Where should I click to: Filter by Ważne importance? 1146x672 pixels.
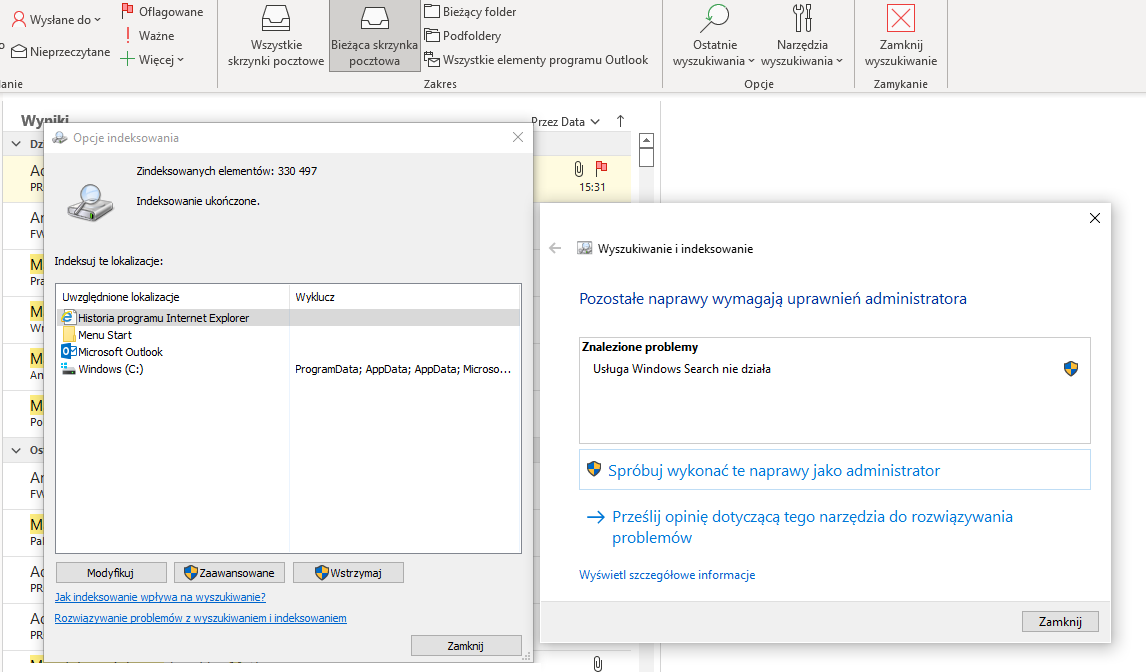pos(149,35)
